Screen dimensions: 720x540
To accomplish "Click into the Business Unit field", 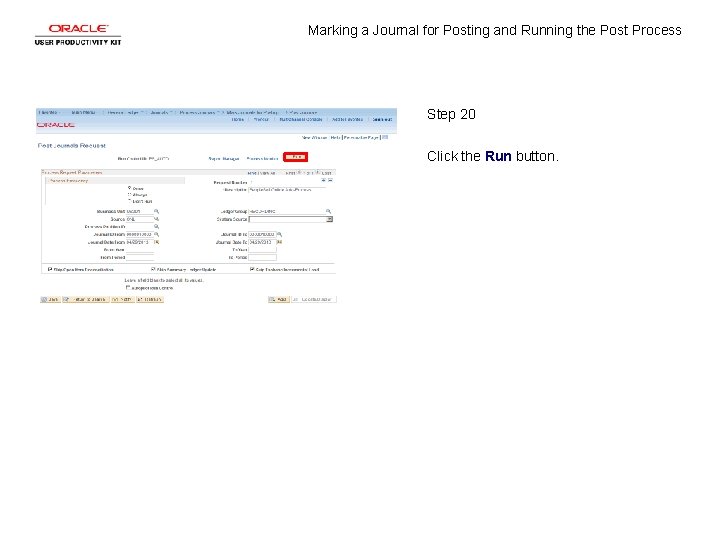I will point(140,211).
